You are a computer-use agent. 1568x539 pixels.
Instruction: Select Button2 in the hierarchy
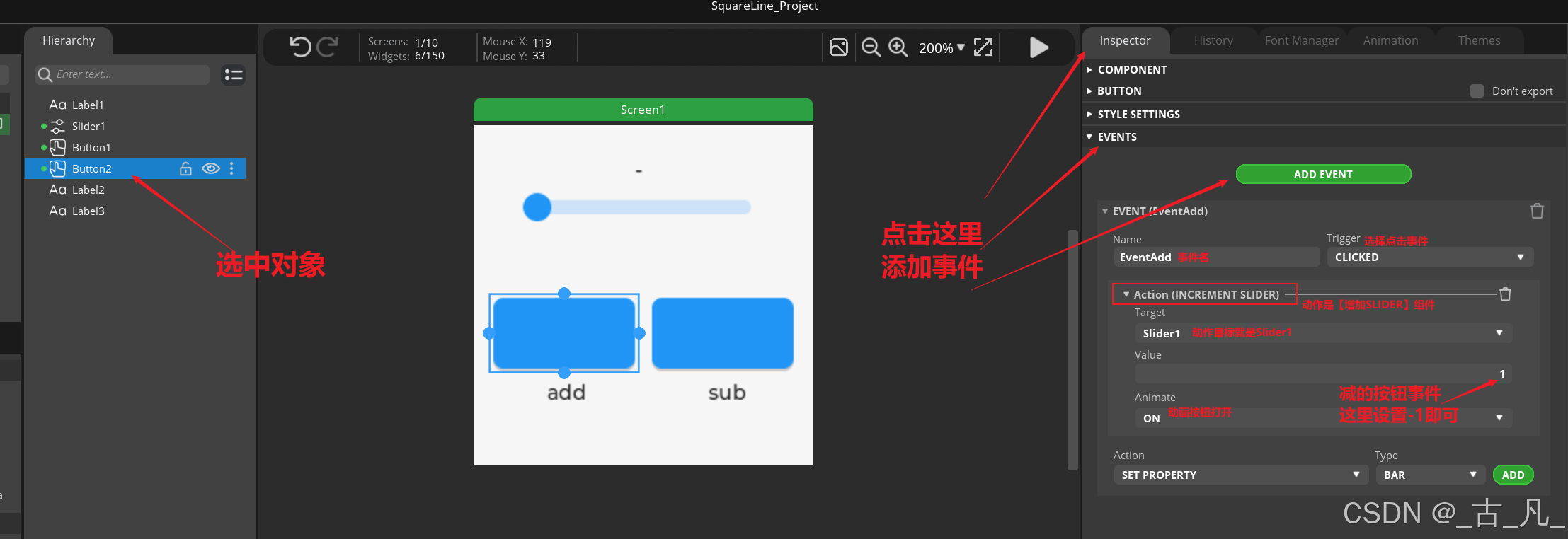135,168
